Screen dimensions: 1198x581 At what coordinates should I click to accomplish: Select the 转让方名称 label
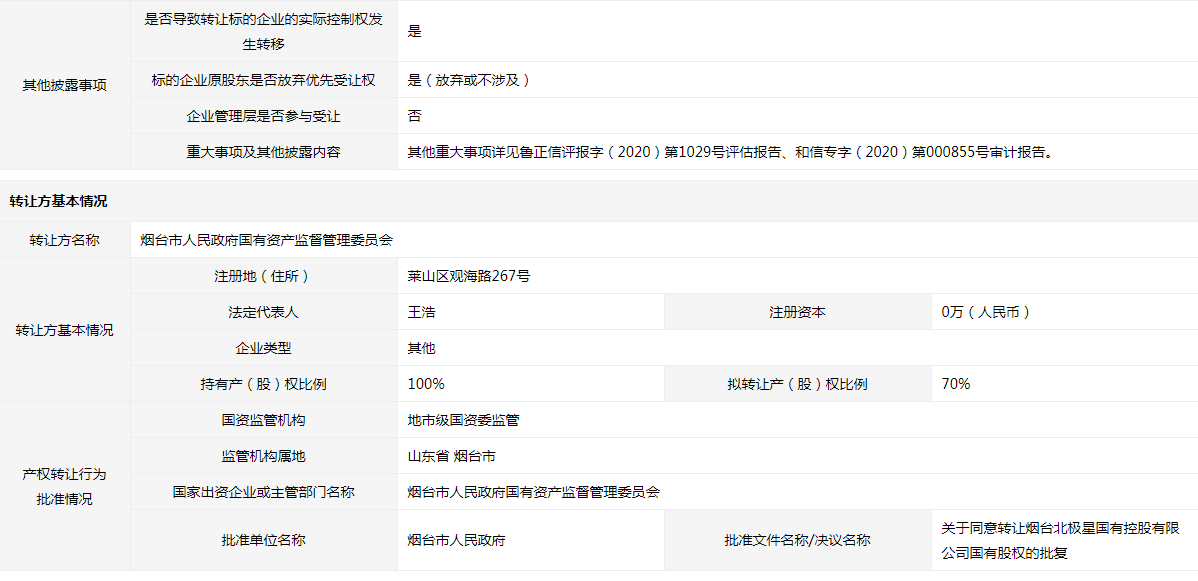pos(65,239)
